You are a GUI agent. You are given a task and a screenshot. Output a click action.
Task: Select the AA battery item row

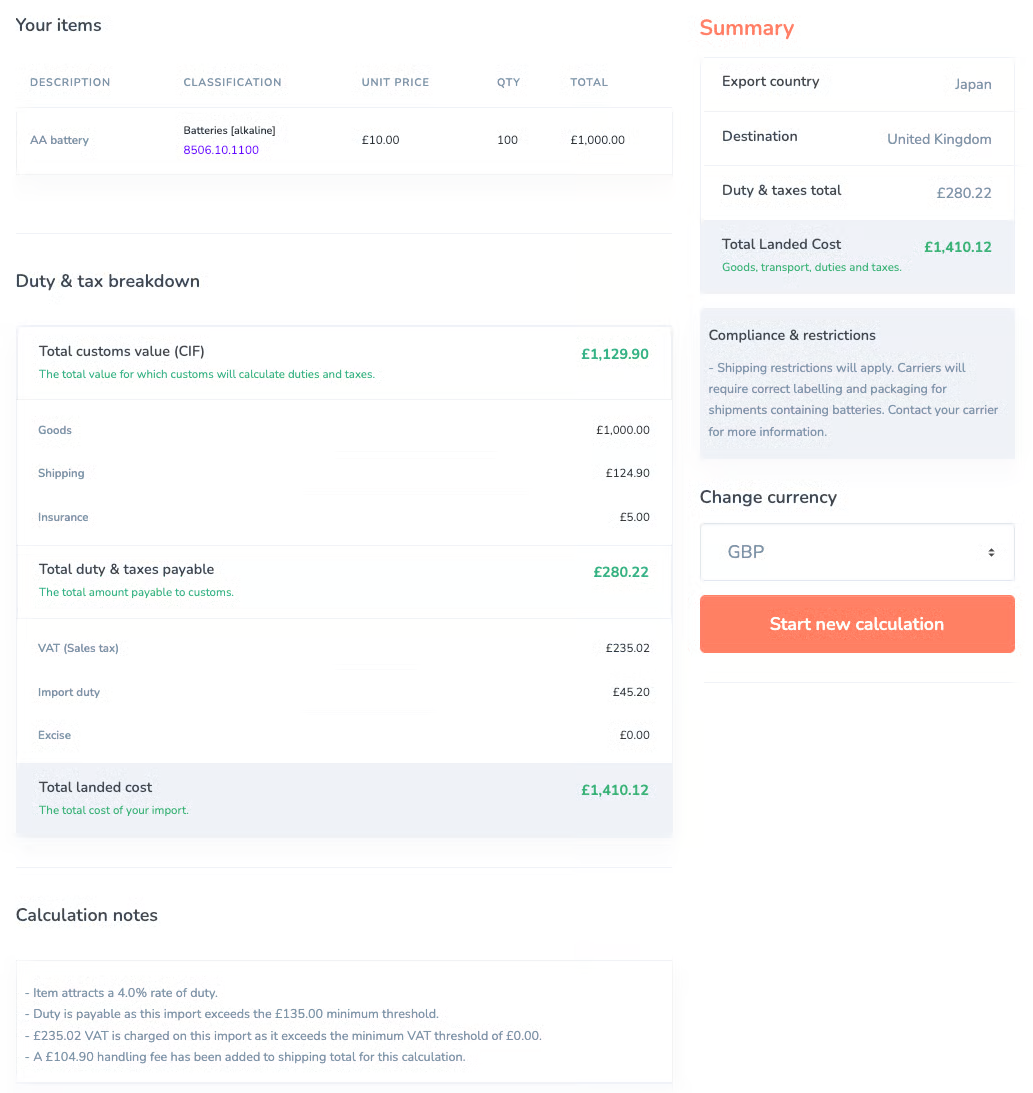[x=344, y=140]
